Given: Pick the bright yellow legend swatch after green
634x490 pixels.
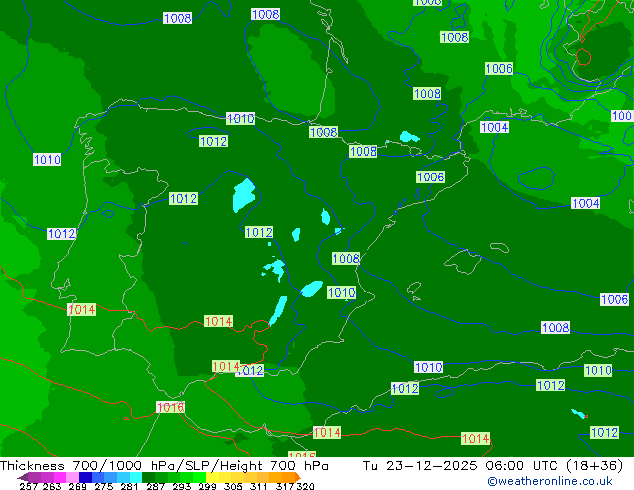Looking at the screenshot, I should (x=212, y=477).
